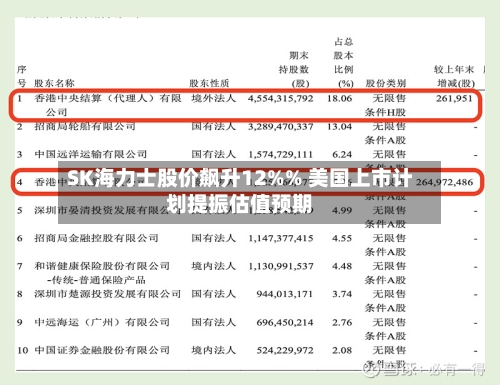Click the percentage value 18.06
The image size is (500, 385).
[x=339, y=99]
